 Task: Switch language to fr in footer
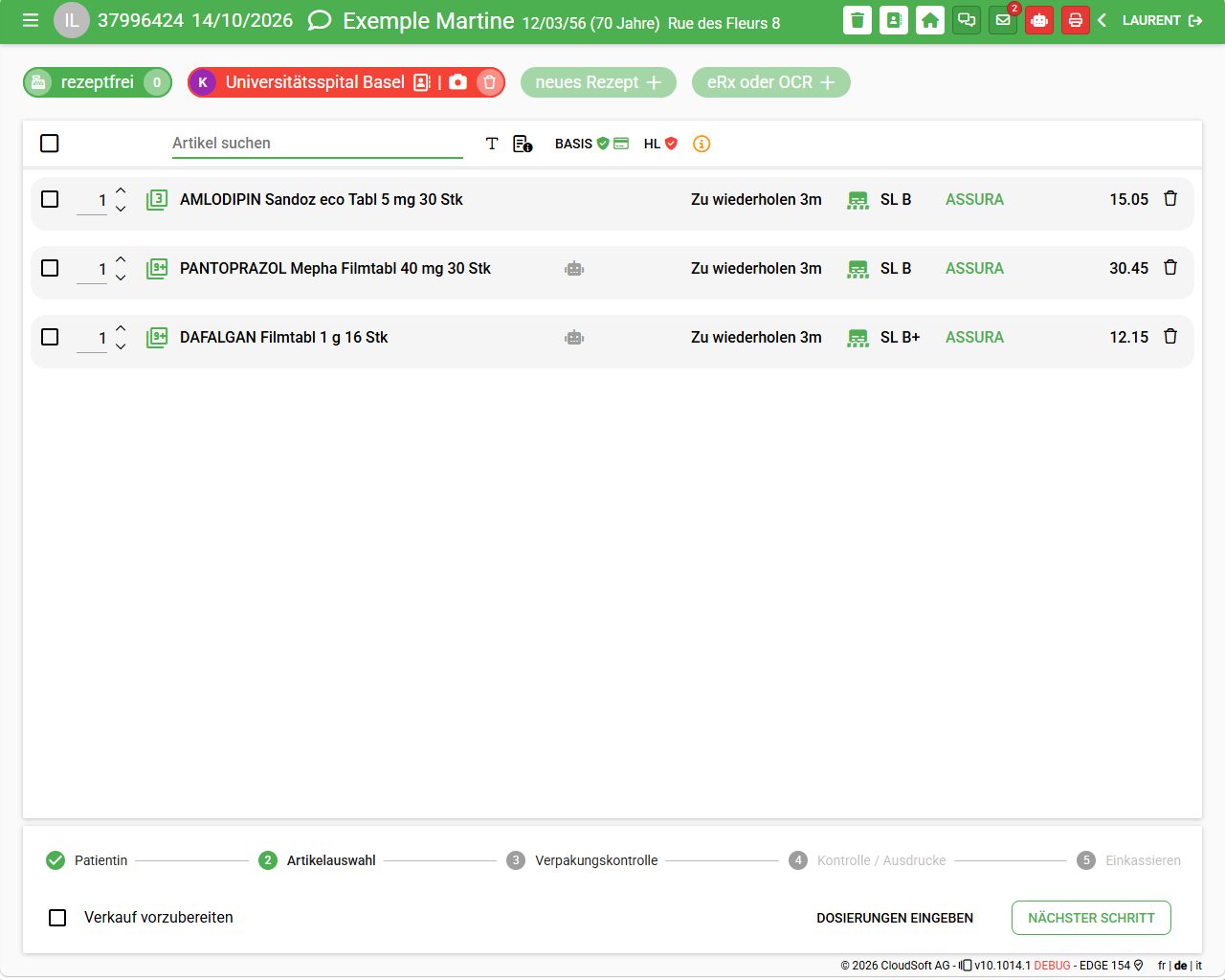1162,966
